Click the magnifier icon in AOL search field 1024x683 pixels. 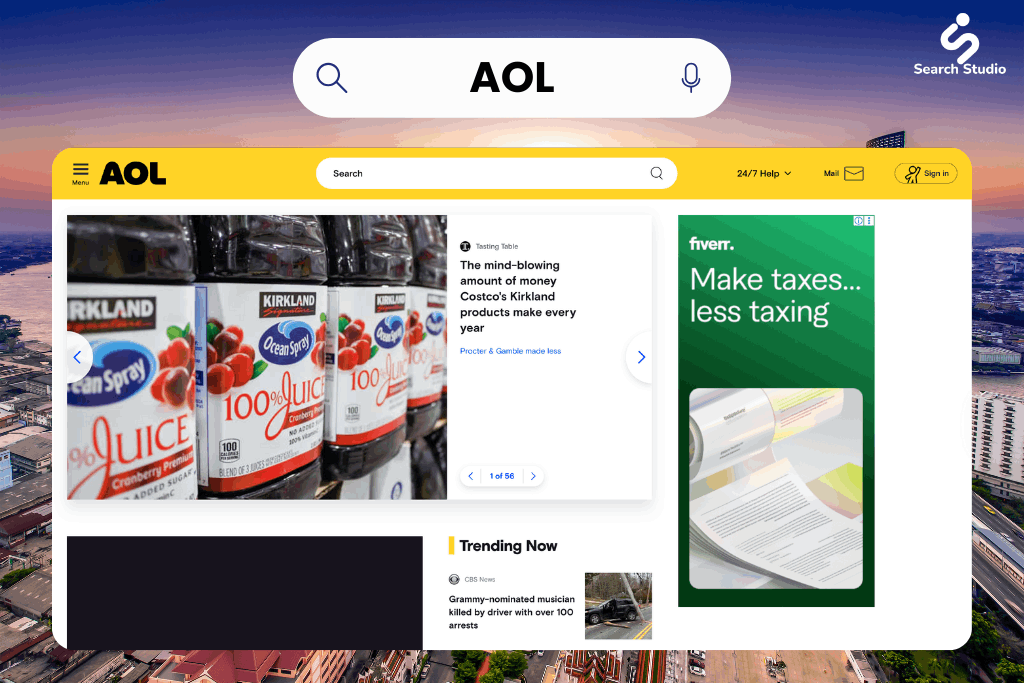click(656, 173)
